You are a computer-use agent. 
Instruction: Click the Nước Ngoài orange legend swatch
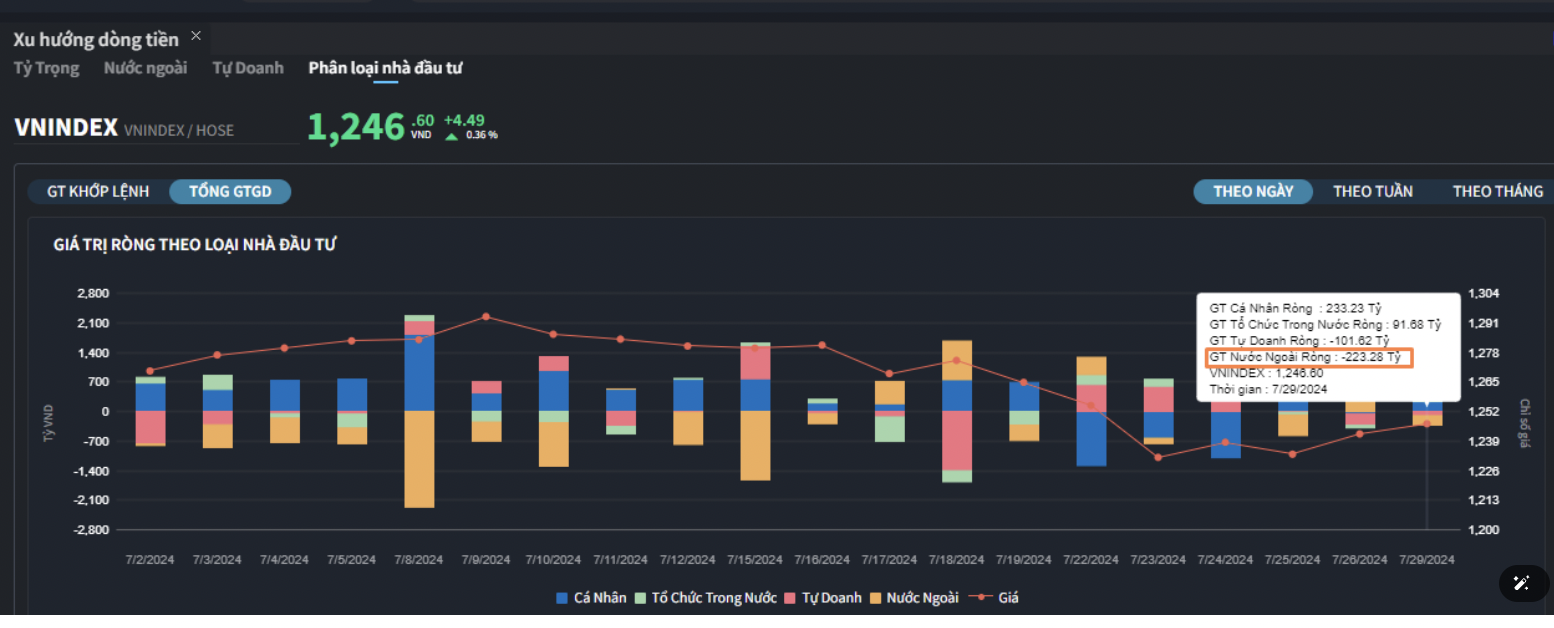[x=875, y=598]
